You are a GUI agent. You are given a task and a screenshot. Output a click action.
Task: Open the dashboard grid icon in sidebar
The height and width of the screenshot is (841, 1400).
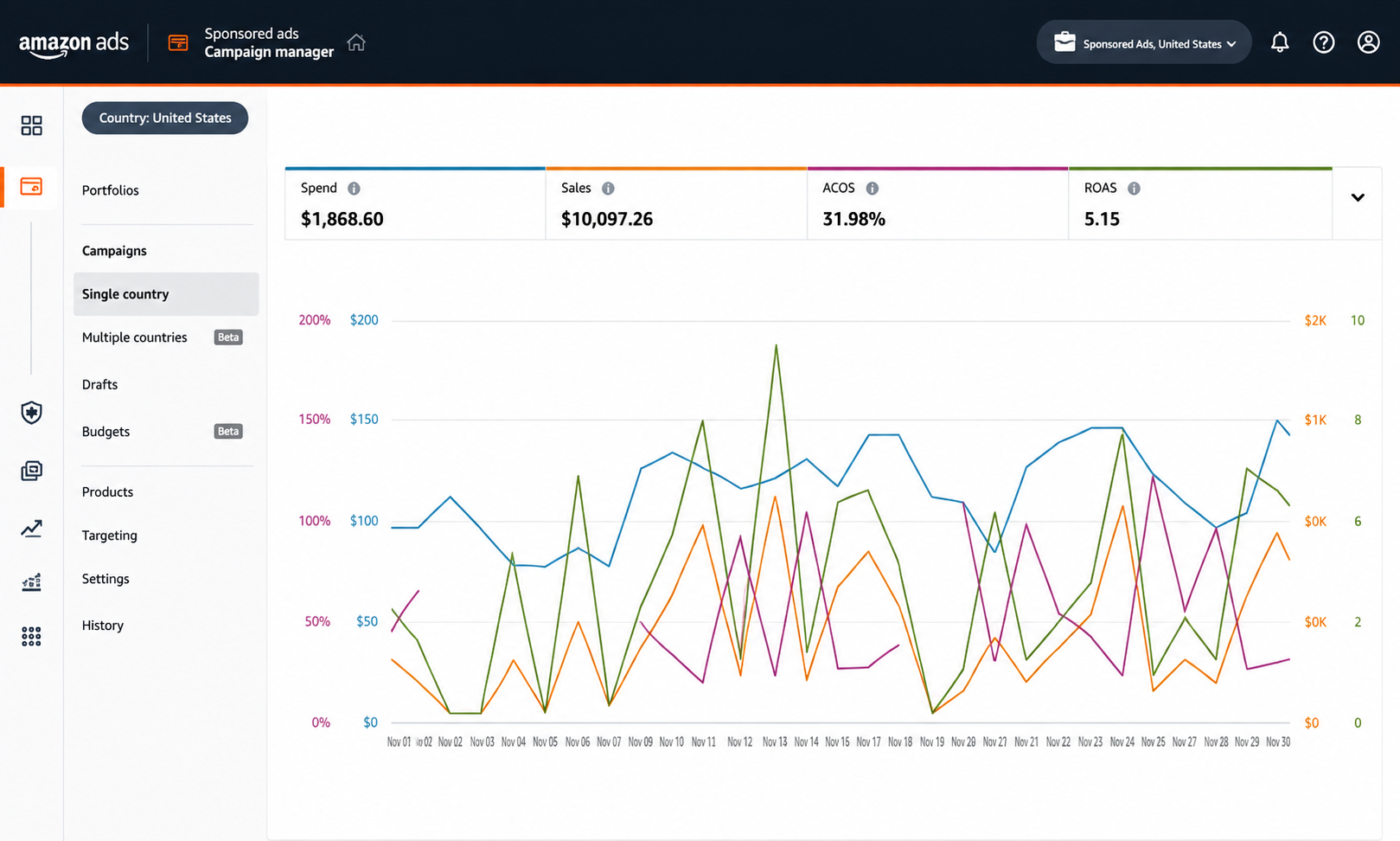pyautogui.click(x=31, y=125)
